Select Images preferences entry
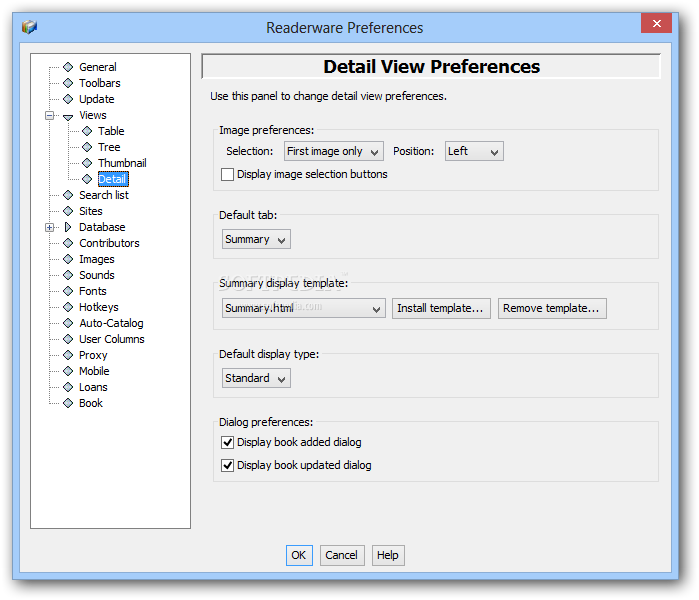Viewport: 699px width, 600px height. (97, 259)
